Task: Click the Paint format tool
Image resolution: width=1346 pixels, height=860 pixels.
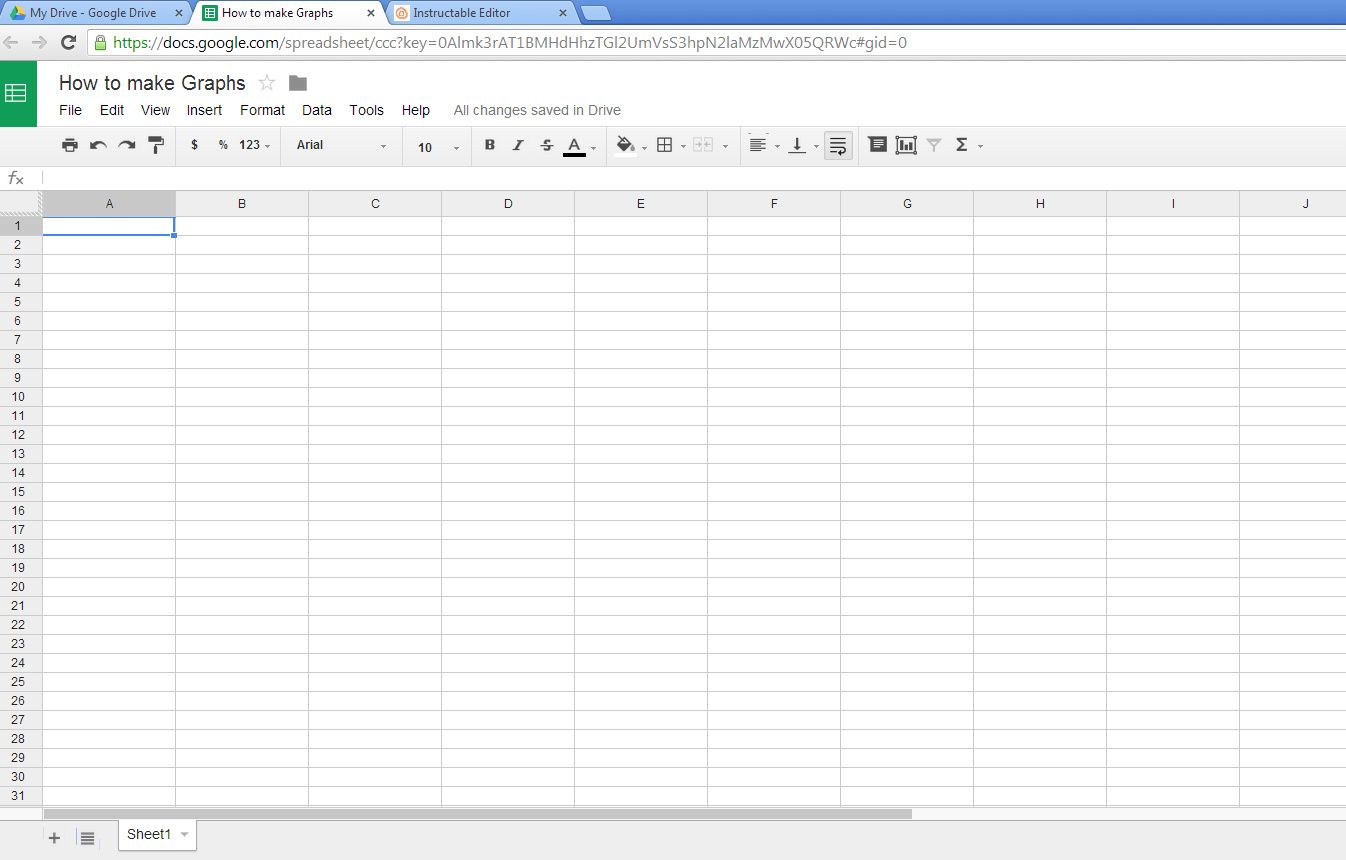Action: point(156,145)
